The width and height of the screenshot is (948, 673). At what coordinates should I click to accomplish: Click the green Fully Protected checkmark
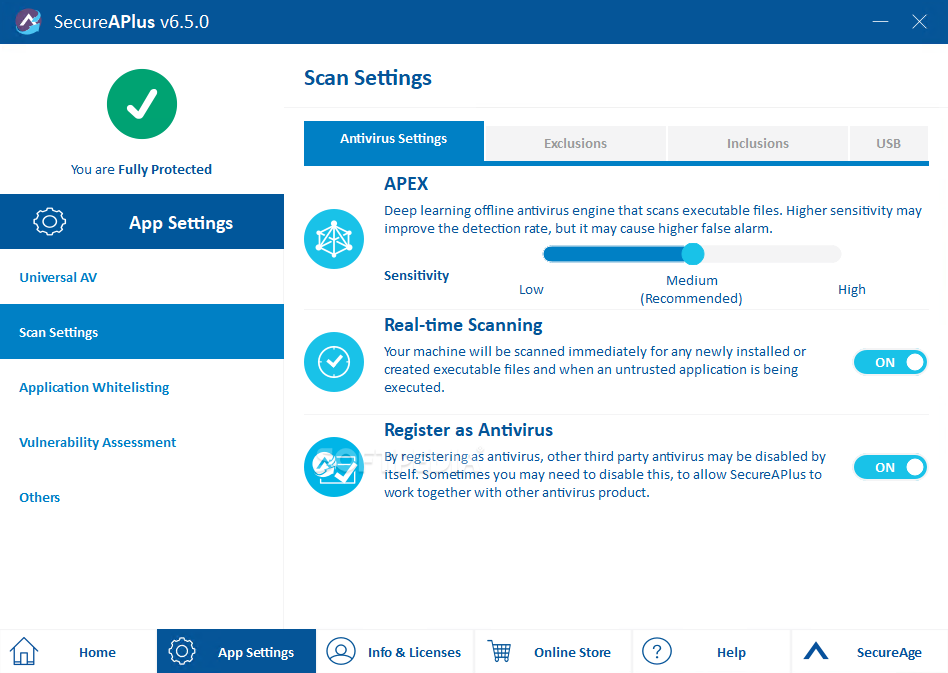point(142,104)
